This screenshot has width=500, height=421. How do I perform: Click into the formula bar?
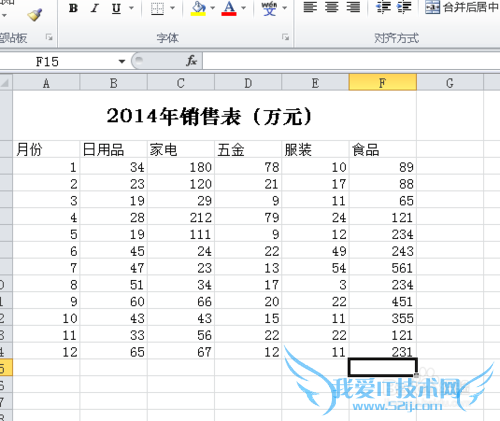point(351,61)
